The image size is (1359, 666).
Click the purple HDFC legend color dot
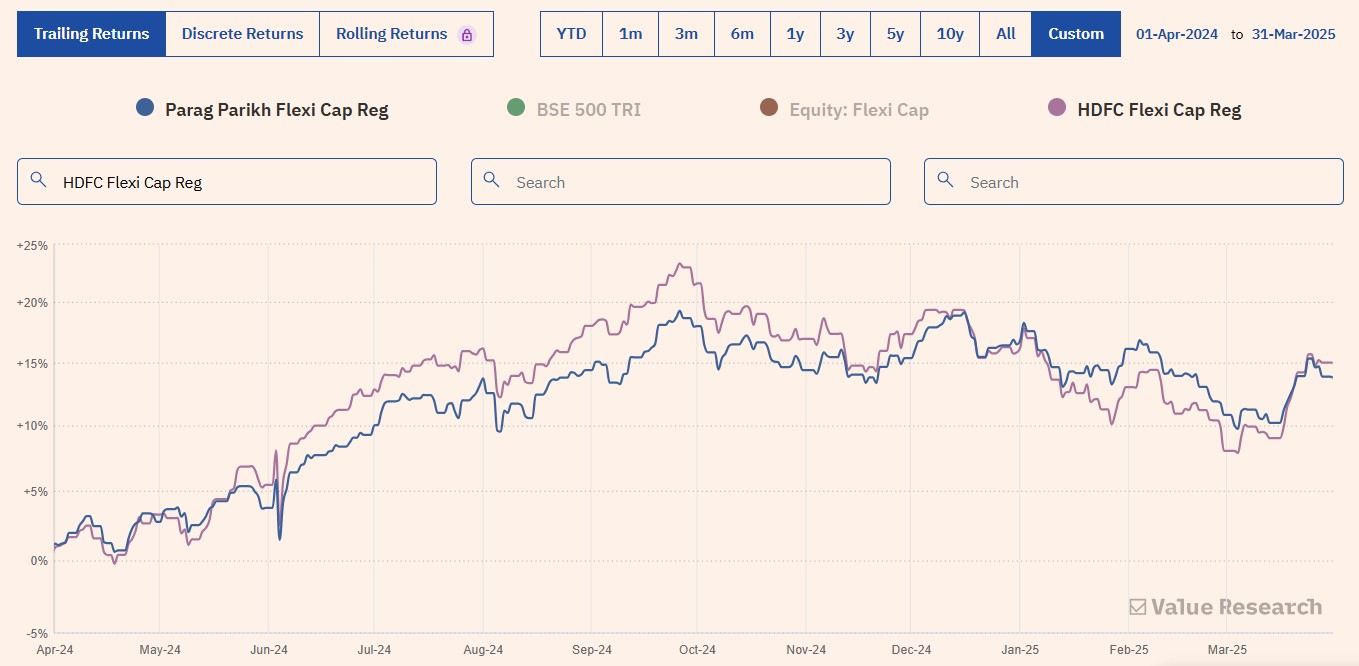[1057, 108]
